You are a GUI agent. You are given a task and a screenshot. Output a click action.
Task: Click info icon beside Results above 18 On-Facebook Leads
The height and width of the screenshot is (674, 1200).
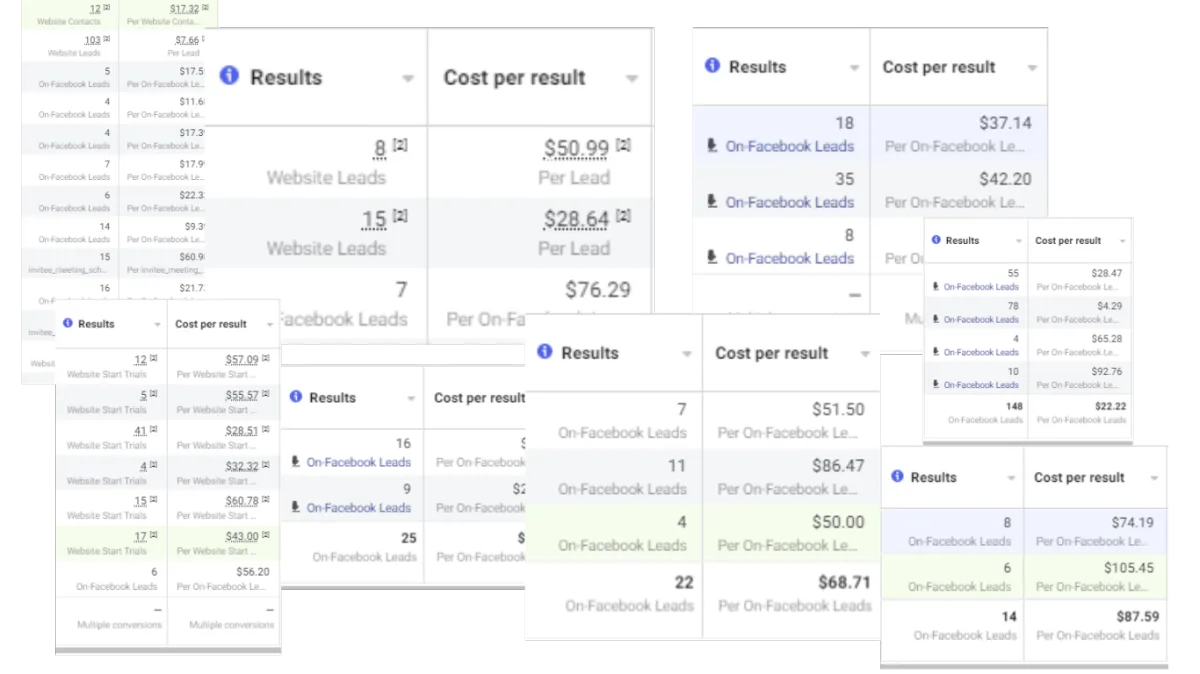[712, 66]
